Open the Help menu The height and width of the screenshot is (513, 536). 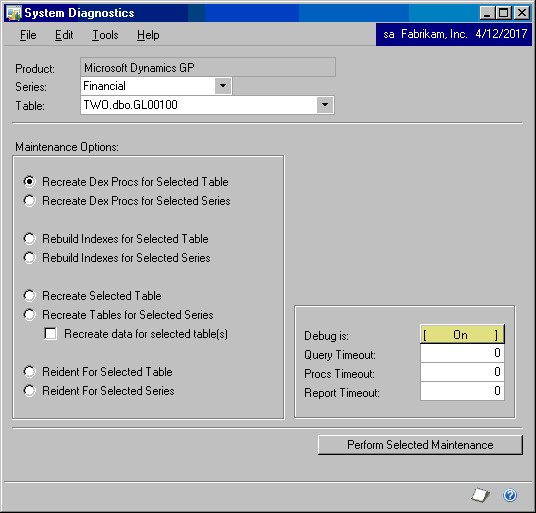pos(148,35)
